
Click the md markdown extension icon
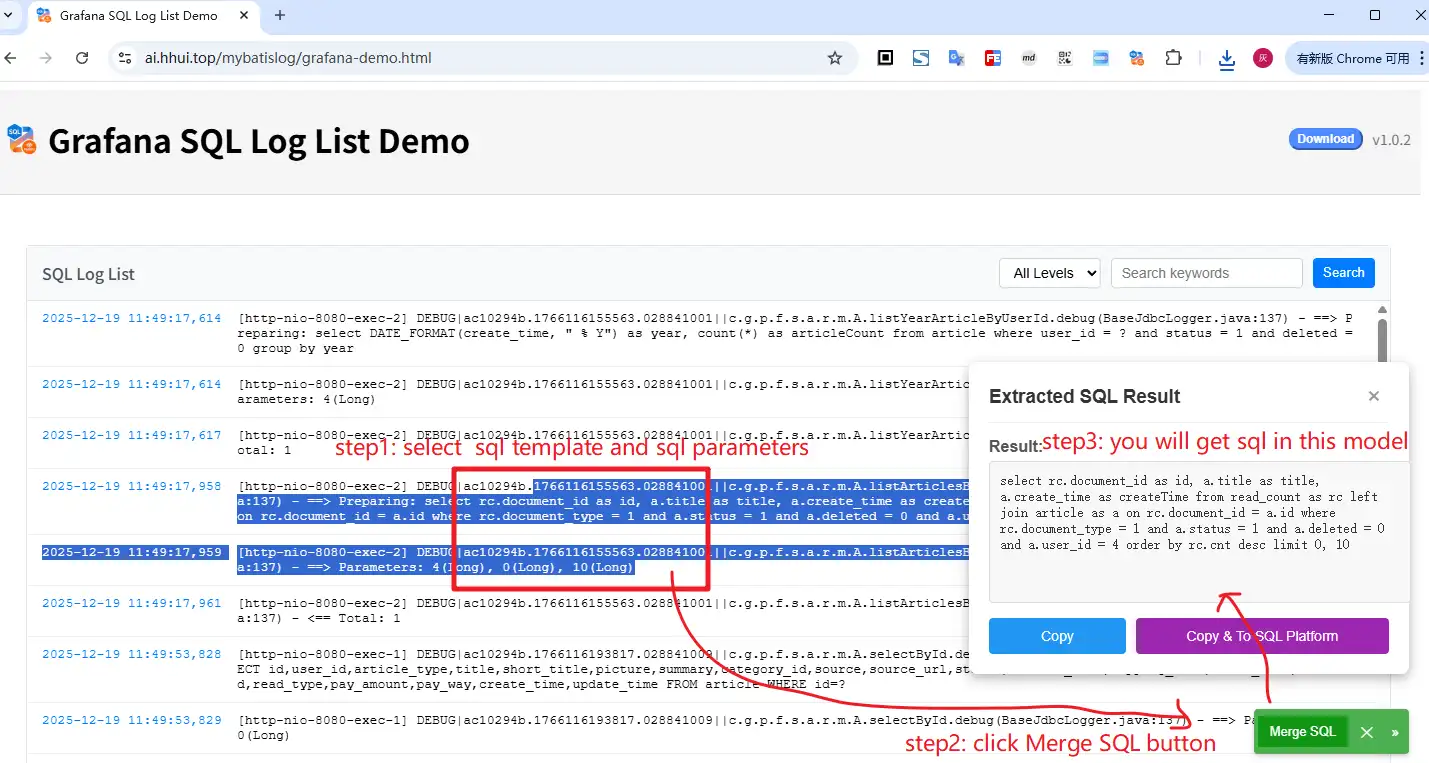(1028, 58)
